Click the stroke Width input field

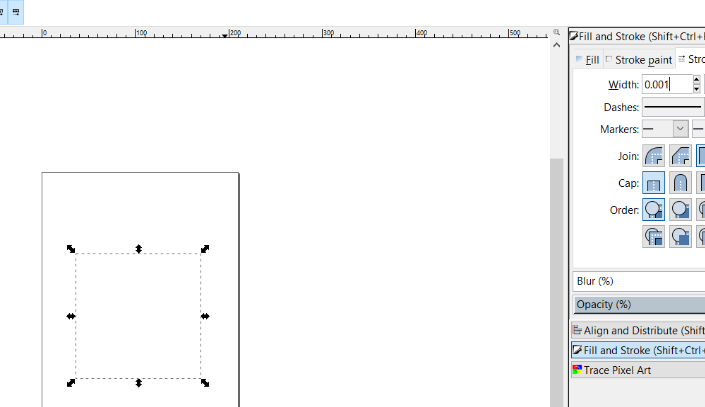tap(667, 85)
